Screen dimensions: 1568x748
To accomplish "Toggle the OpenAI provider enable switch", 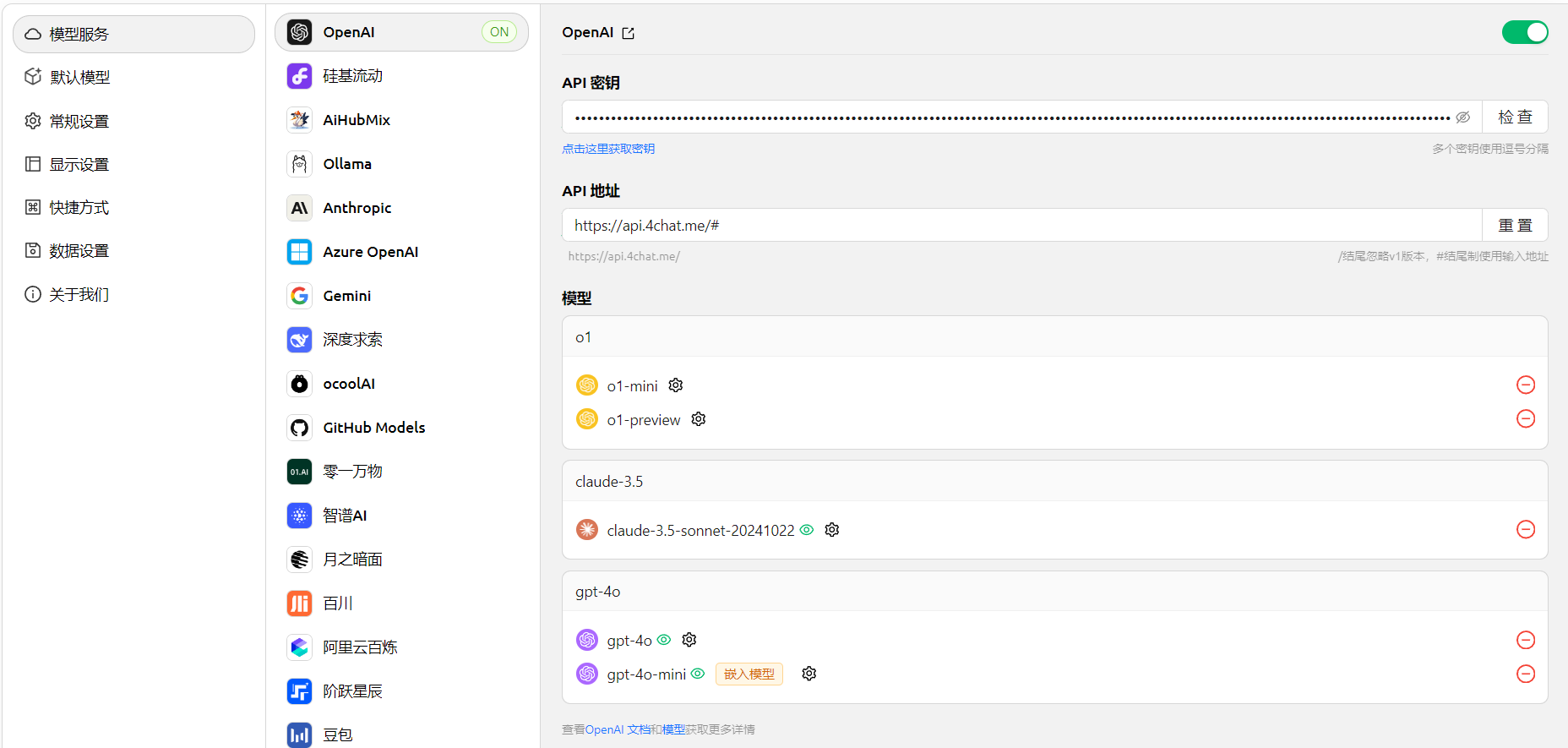I will point(1525,32).
